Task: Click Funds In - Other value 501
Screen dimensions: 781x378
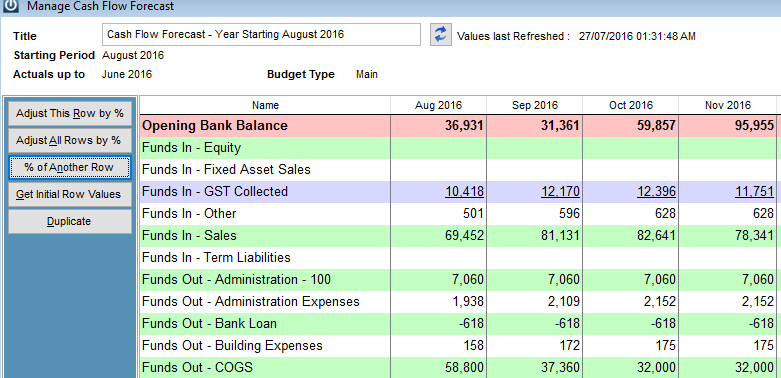Action: 473,214
